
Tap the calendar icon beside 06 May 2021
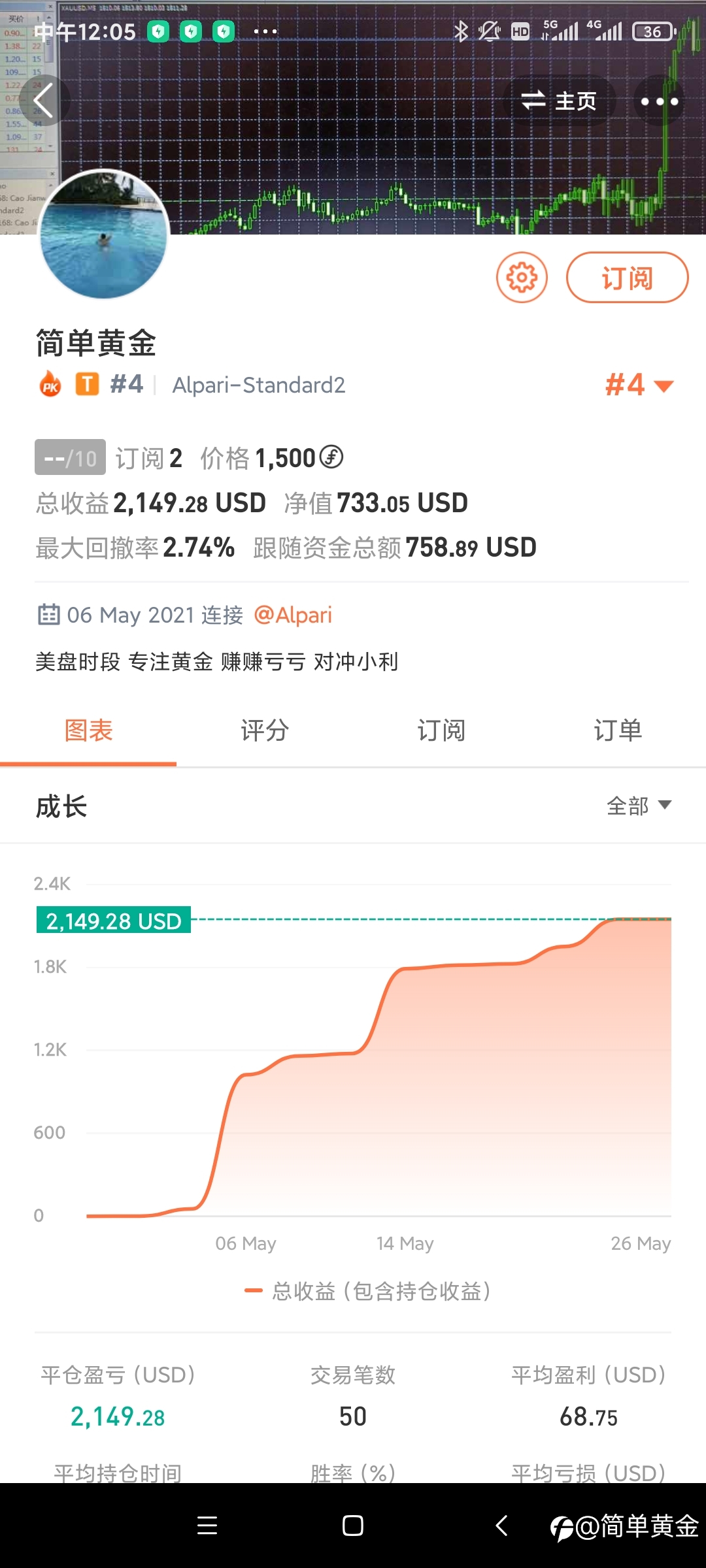48,614
